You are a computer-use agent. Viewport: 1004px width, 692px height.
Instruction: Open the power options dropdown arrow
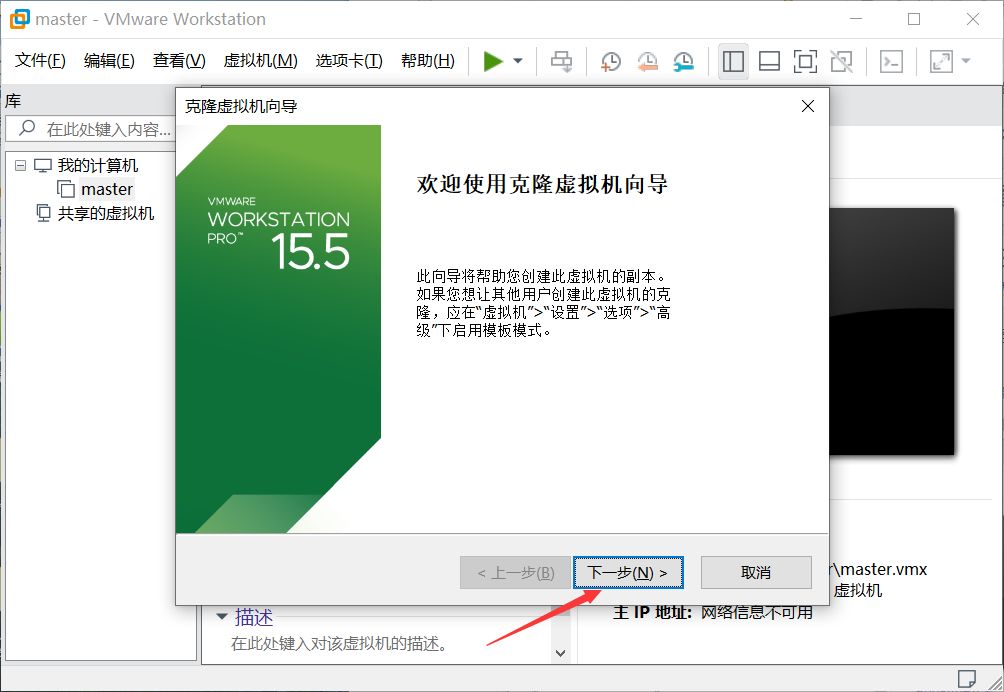point(518,61)
